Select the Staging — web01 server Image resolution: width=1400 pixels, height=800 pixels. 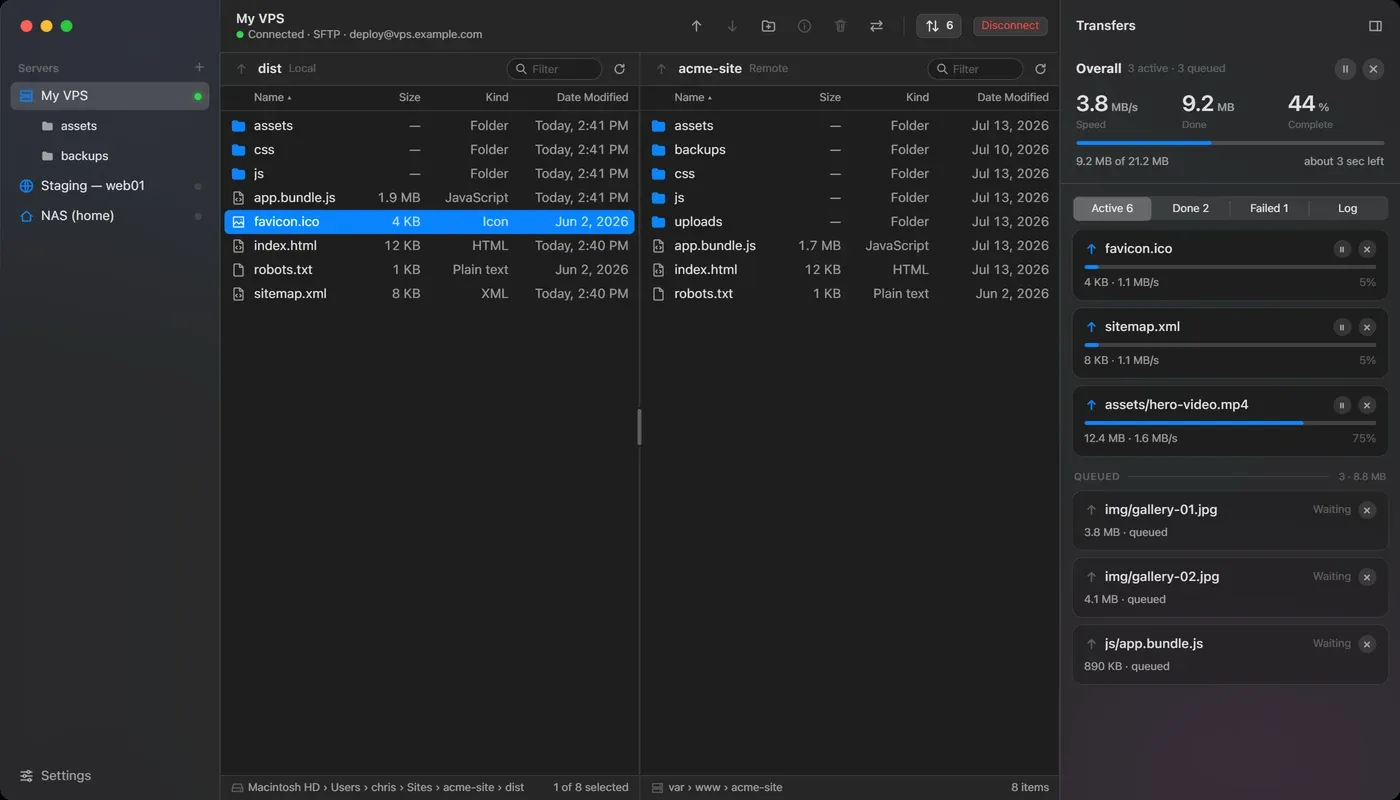pyautogui.click(x=110, y=186)
